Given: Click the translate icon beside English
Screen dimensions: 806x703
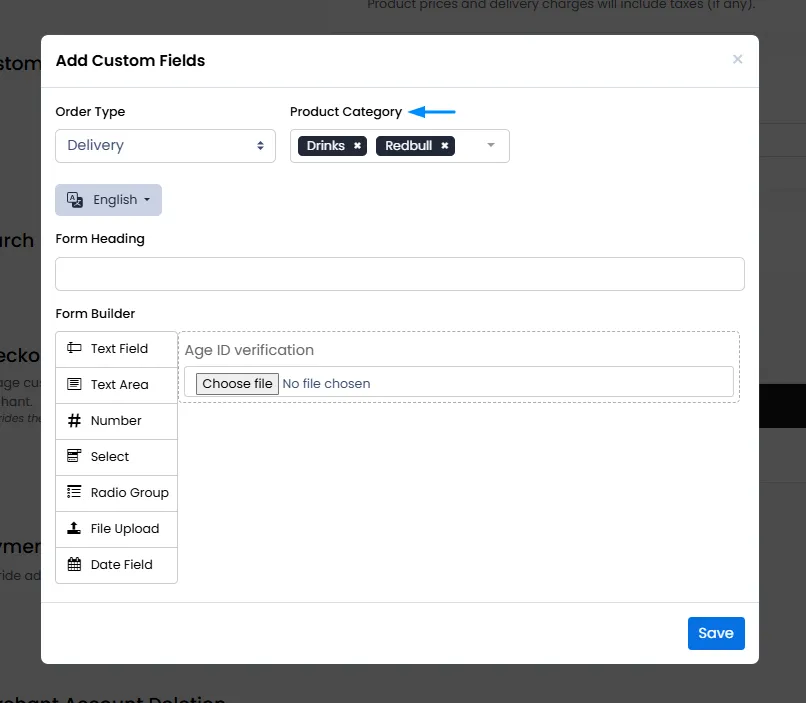Looking at the screenshot, I should coord(75,199).
